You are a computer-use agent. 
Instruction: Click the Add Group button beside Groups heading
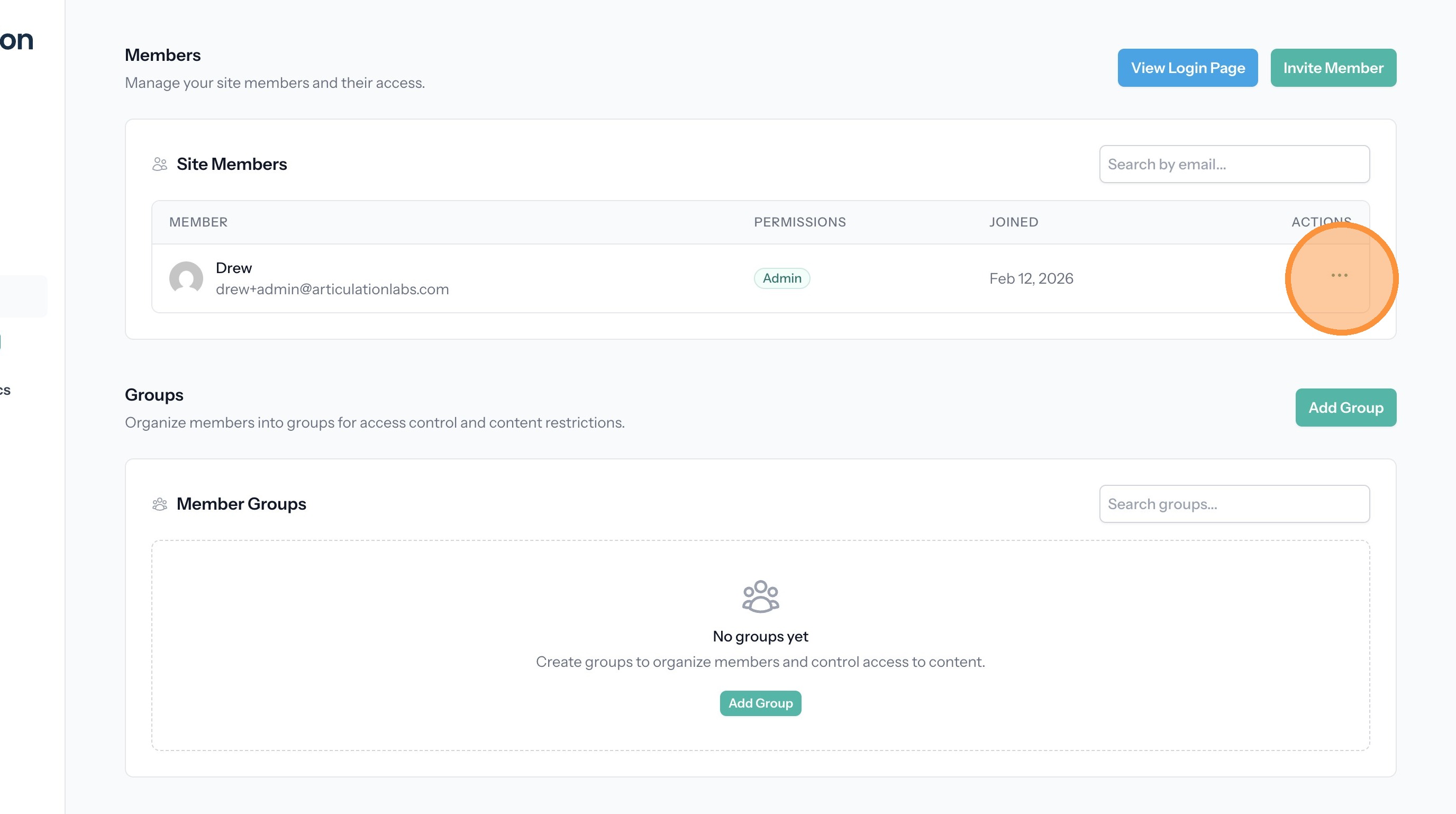point(1345,408)
